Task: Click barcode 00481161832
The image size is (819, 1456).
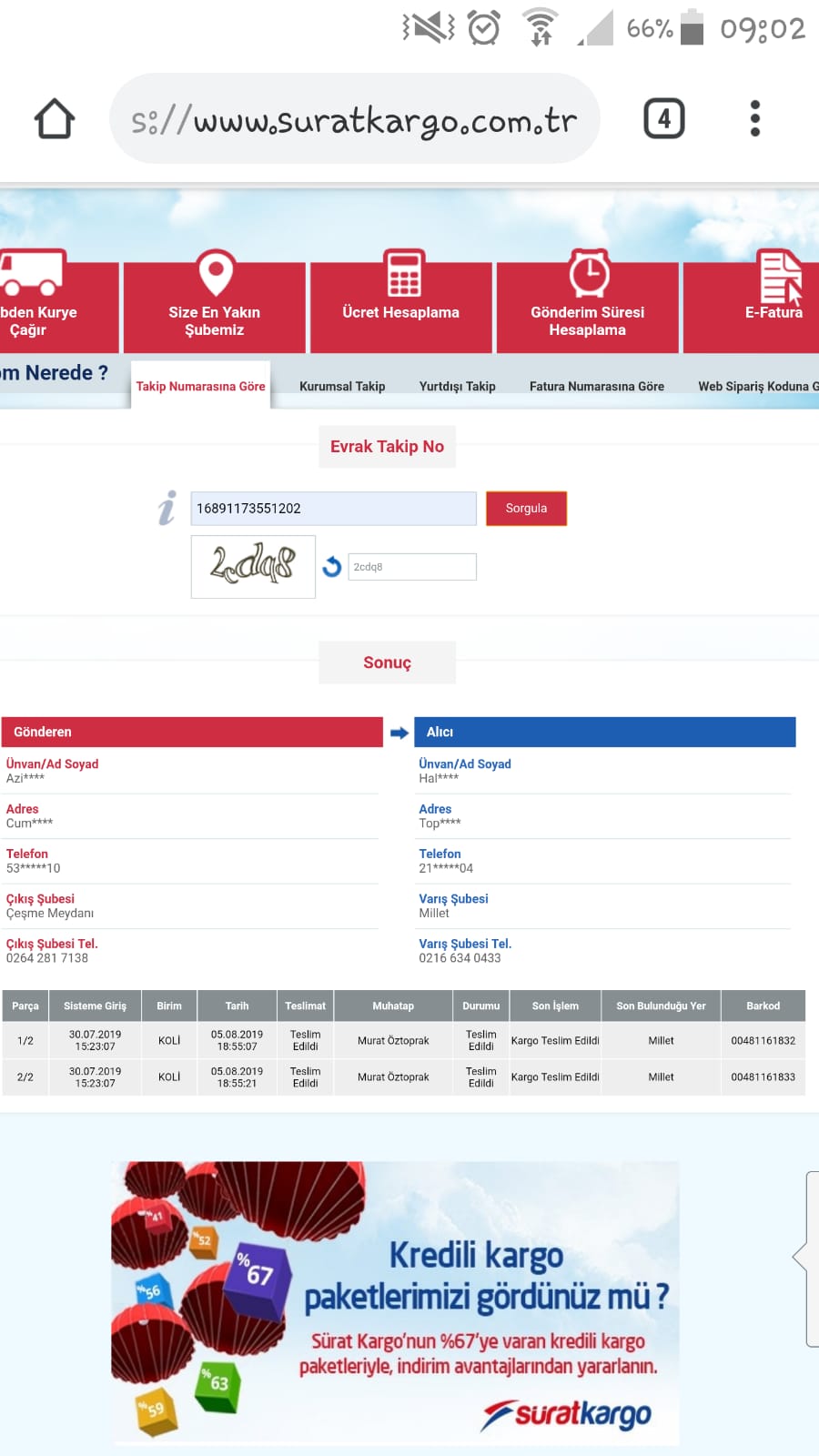Action: (763, 1040)
